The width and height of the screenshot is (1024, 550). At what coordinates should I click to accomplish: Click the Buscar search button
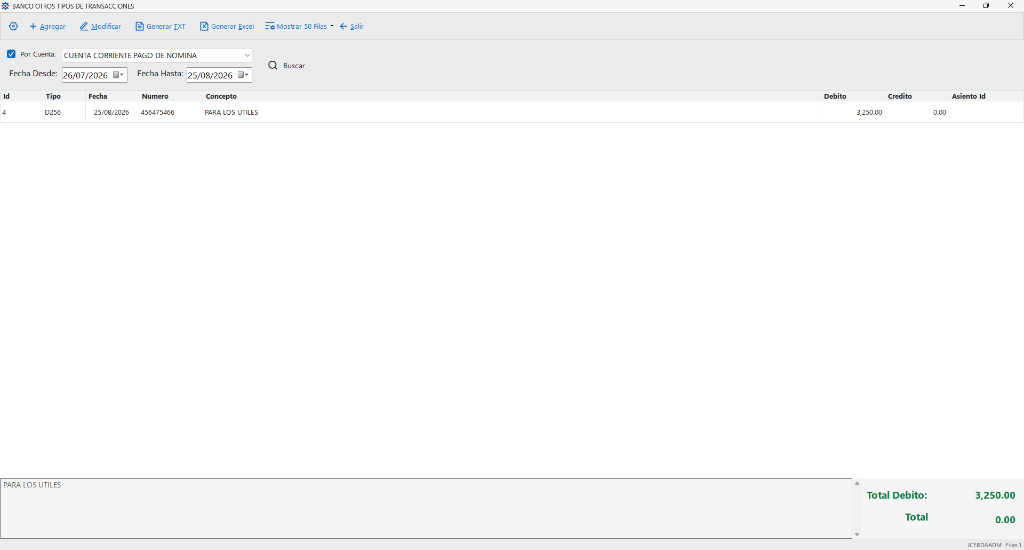click(287, 65)
